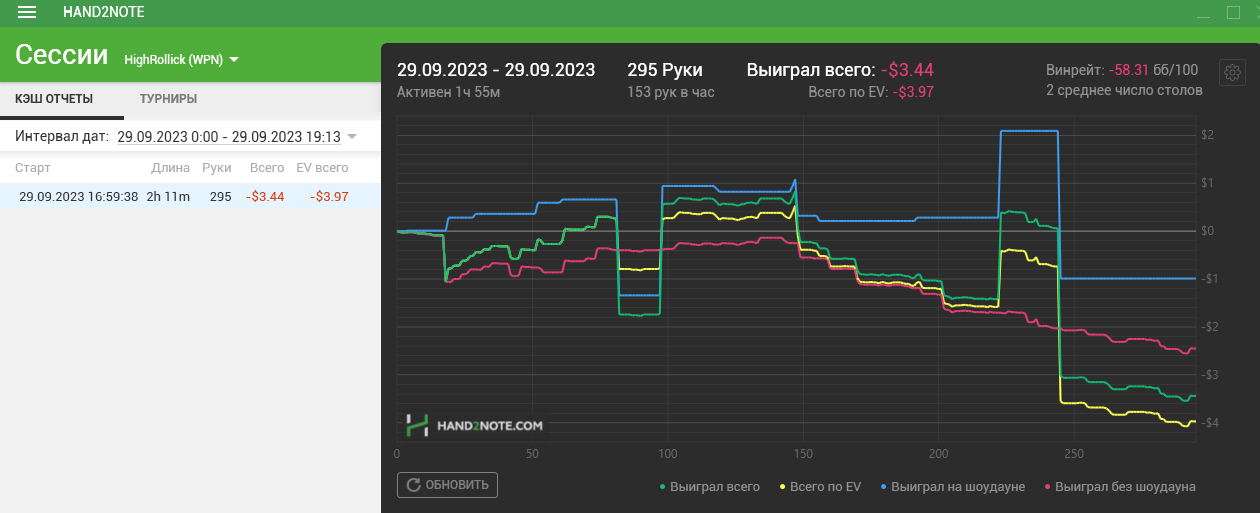Click the ОБНОВИТЬ refresh button
This screenshot has height=513, width=1260.
tap(447, 485)
